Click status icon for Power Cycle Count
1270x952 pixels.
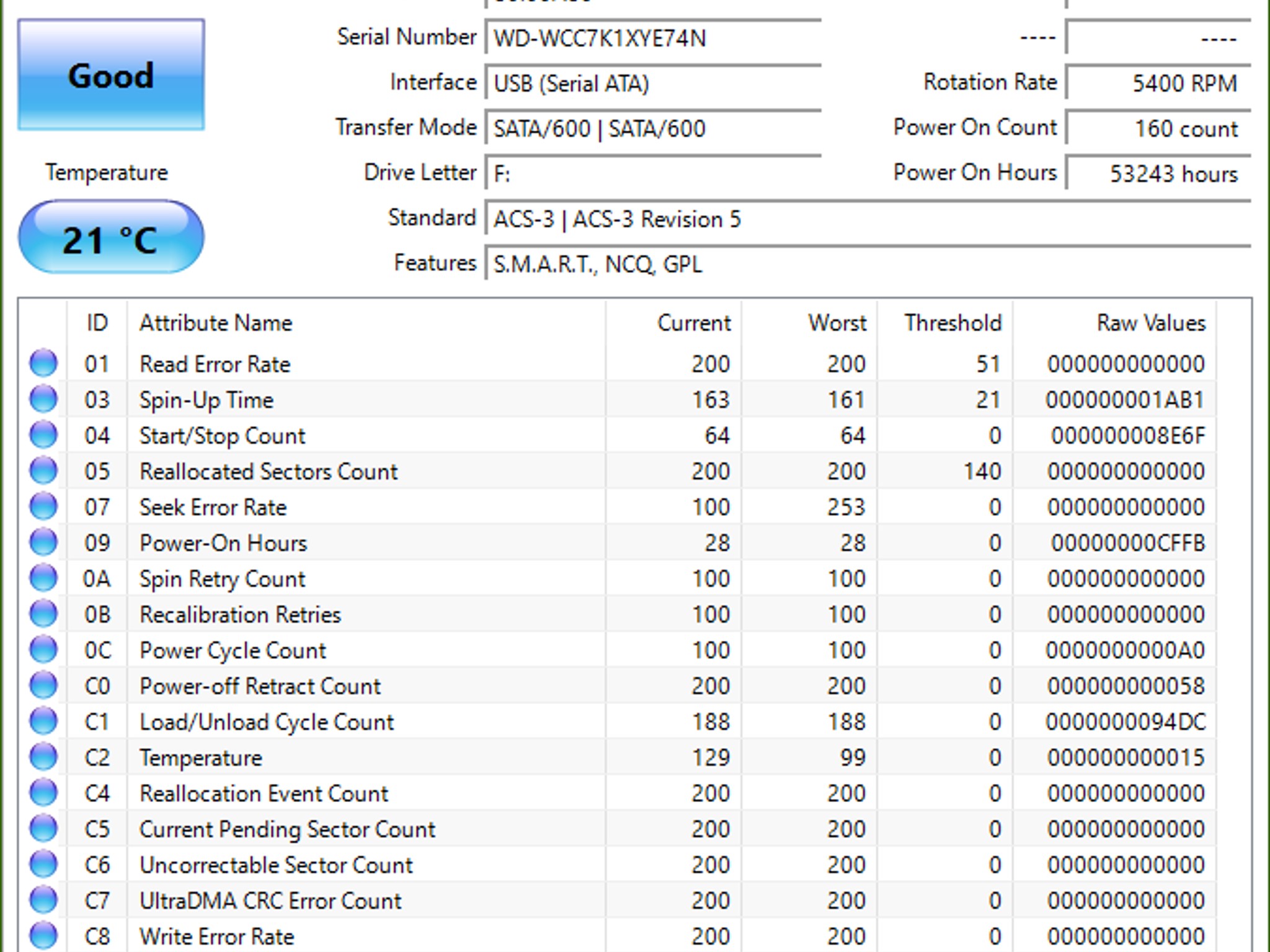pos(43,650)
